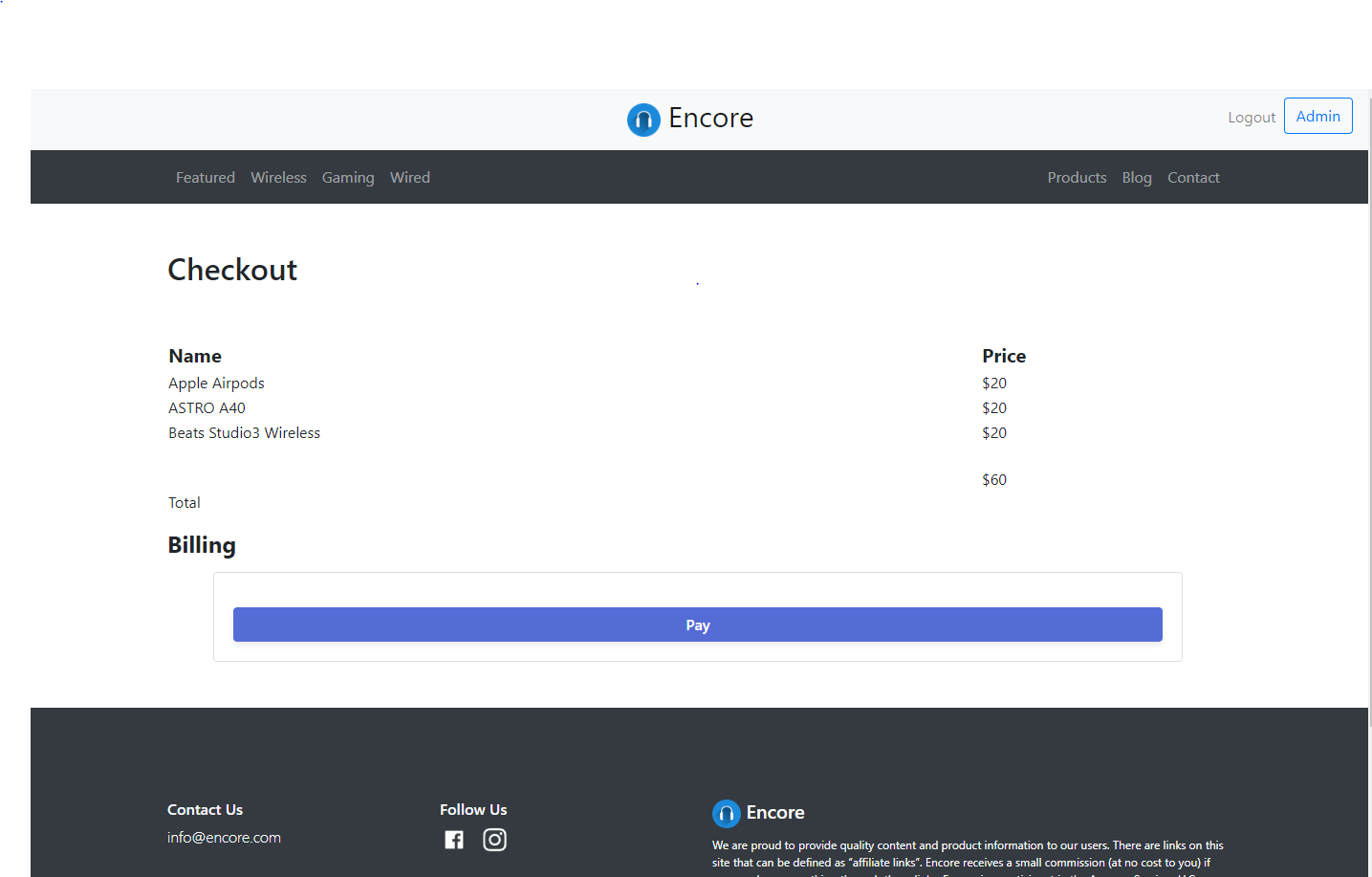1372x877 pixels.
Task: Click the Follow Us footer heading
Action: point(473,809)
